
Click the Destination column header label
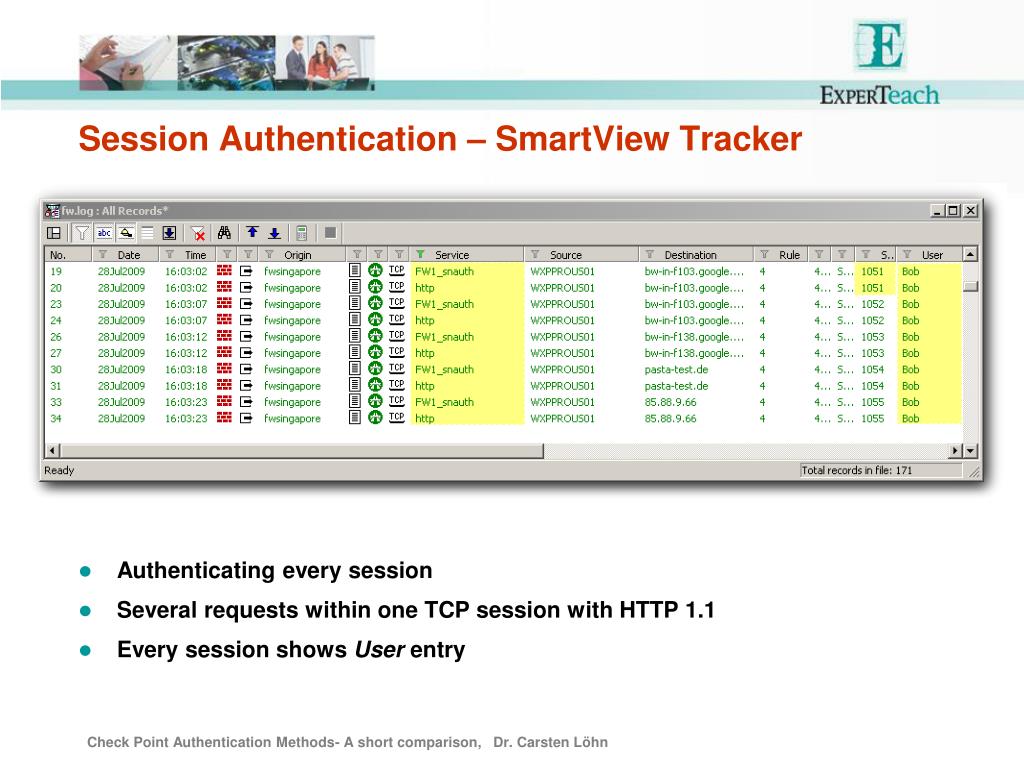690,255
